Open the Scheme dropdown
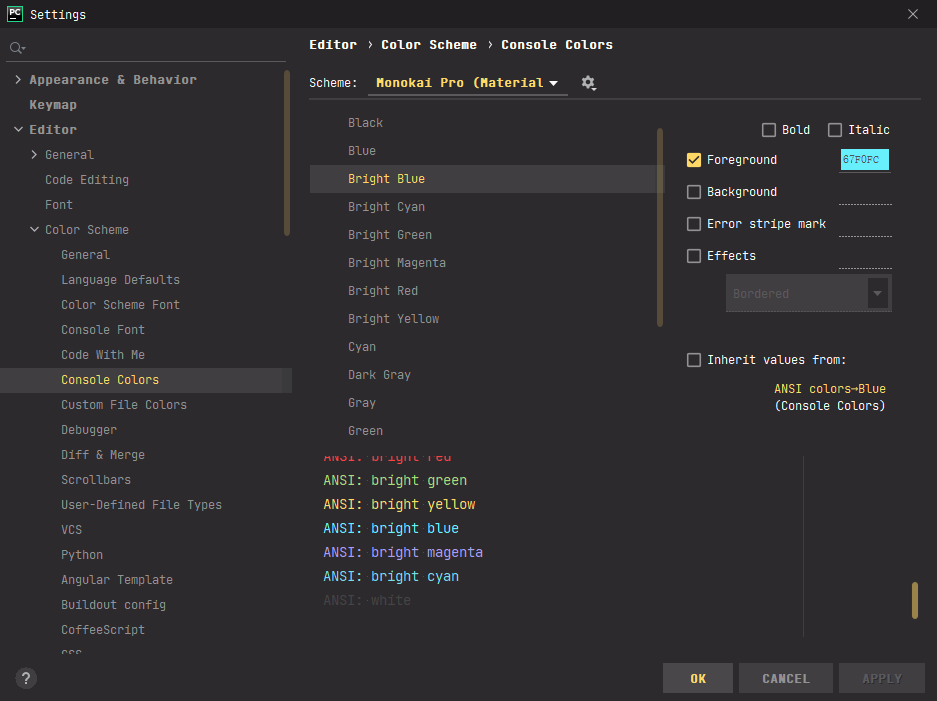Screen dimensions: 937x701 (x=467, y=83)
